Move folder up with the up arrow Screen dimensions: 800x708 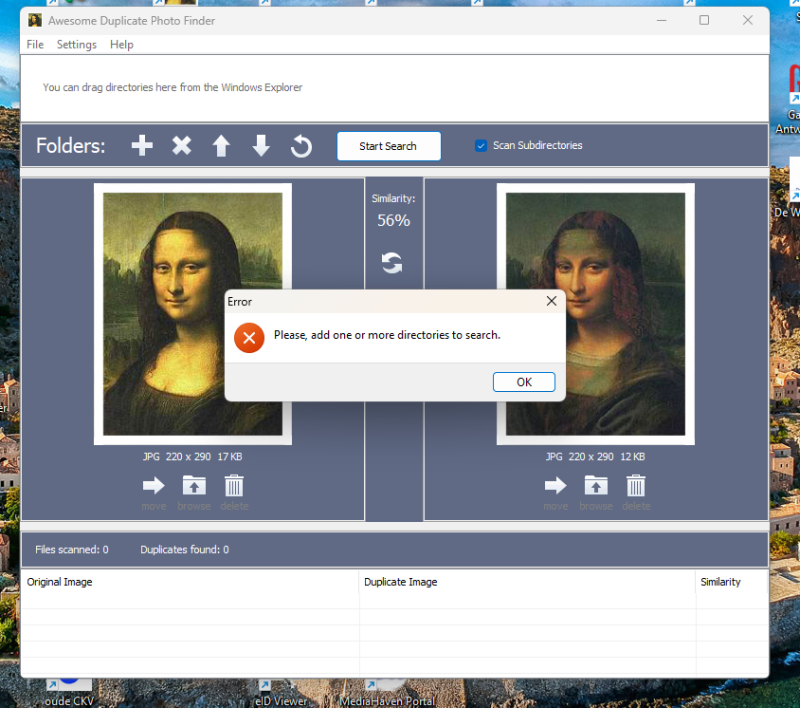point(221,146)
